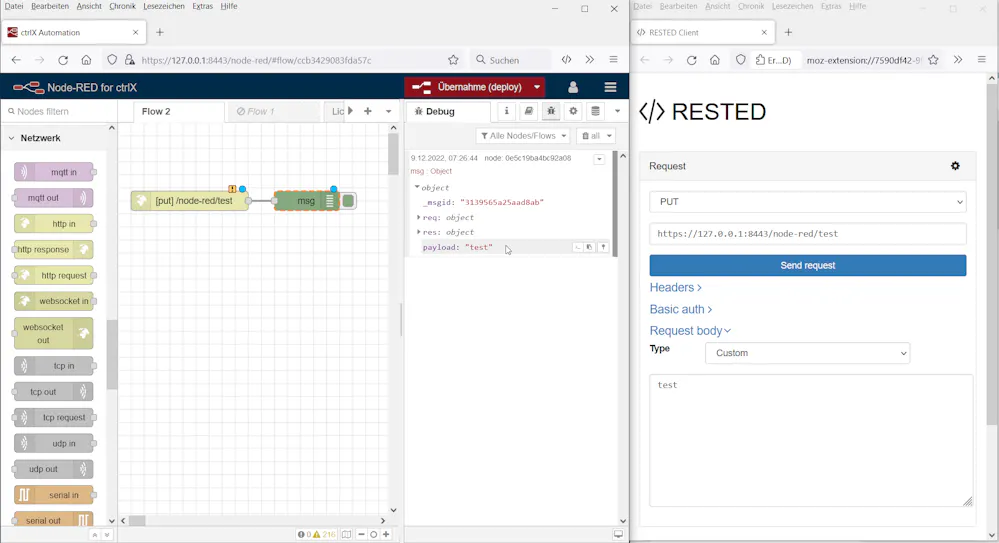The image size is (999, 543).
Task: Expand the Headers section in RESTED
Action: point(675,287)
